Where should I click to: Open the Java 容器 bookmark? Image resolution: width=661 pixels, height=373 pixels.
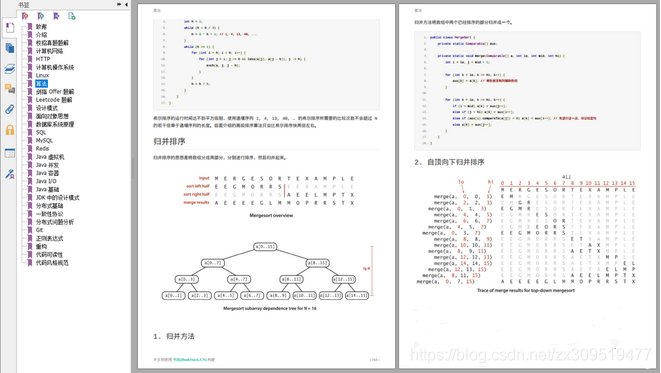tap(47, 173)
